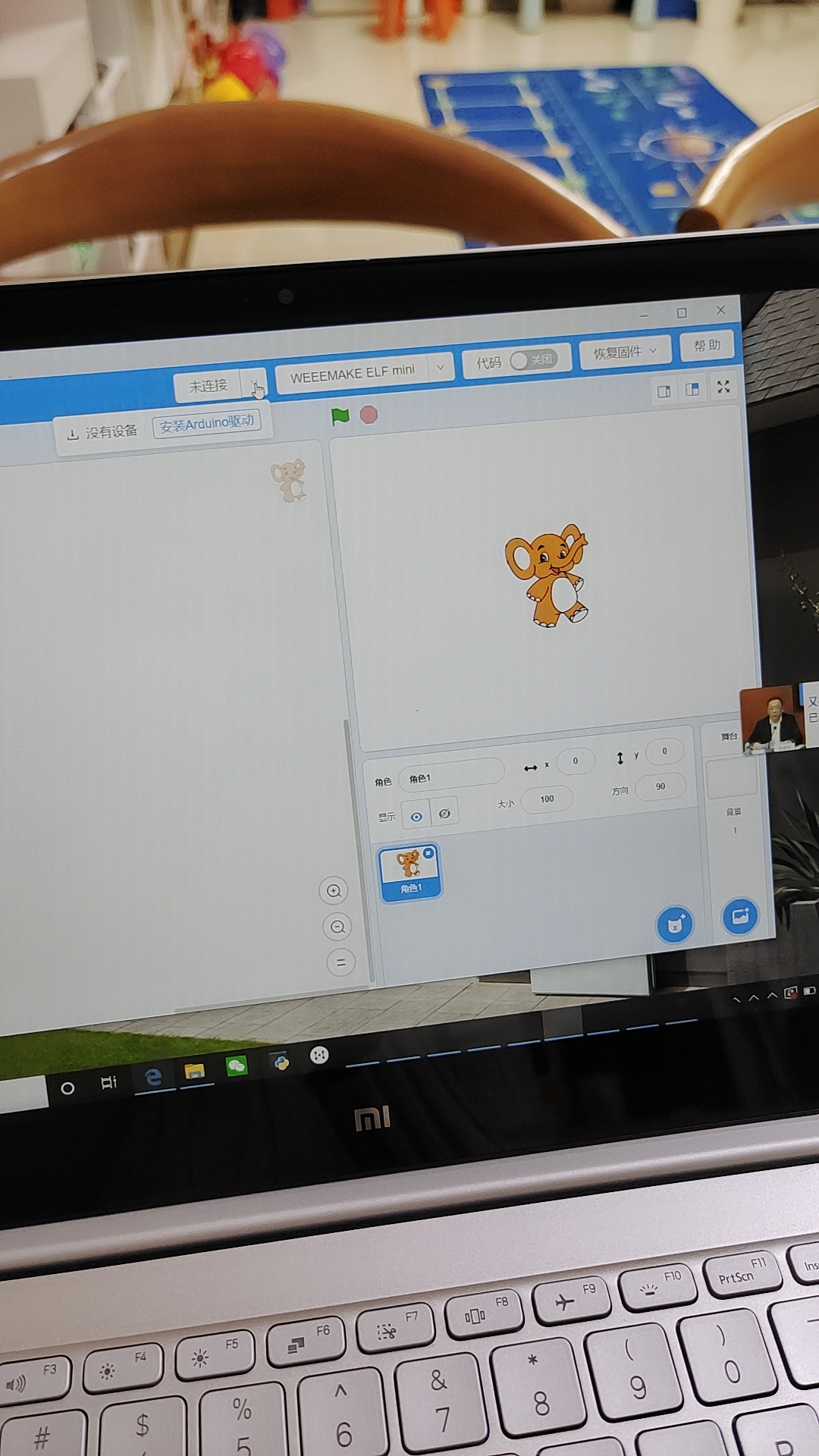Show the sprite with eye icon
Image resolution: width=819 pixels, height=1456 pixels.
tap(416, 816)
